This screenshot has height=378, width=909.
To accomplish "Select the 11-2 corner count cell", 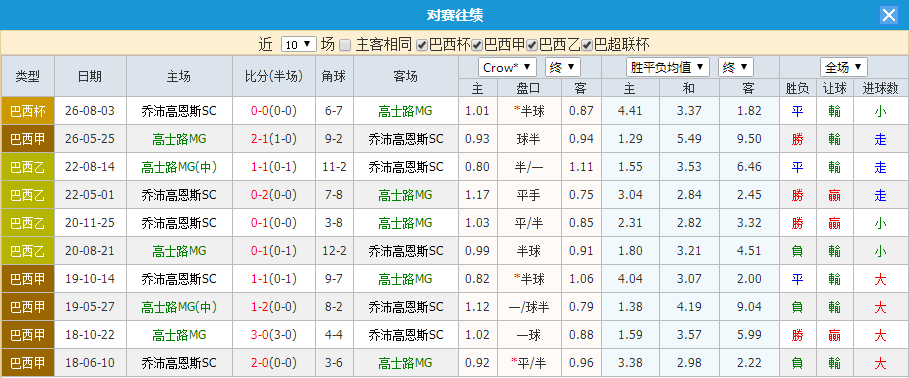I will click(334, 167).
